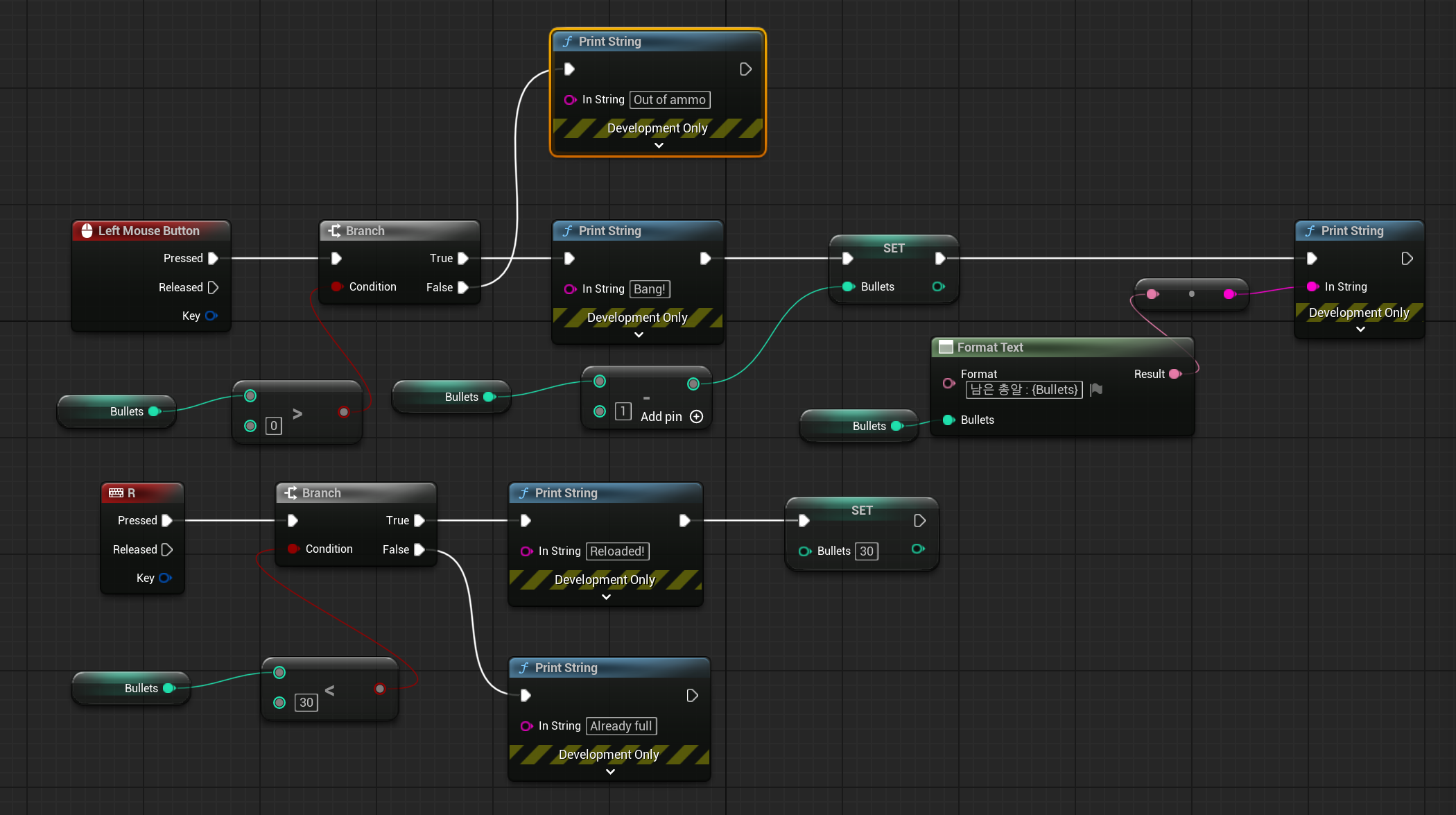1456x815 pixels.
Task: Click the In String field containing Bang!
Action: [x=649, y=289]
